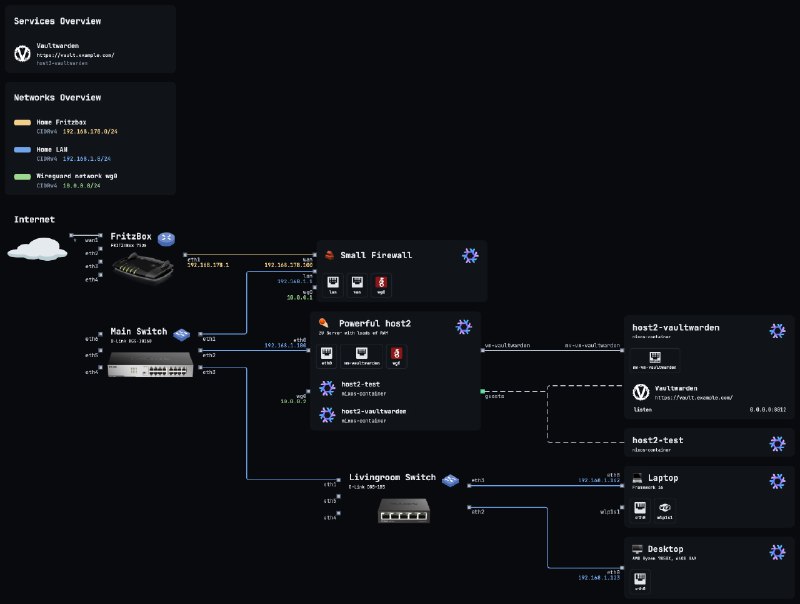
Task: Open the vault URL in host2-vaultwarden card
Action: pyautogui.click(x=694, y=397)
